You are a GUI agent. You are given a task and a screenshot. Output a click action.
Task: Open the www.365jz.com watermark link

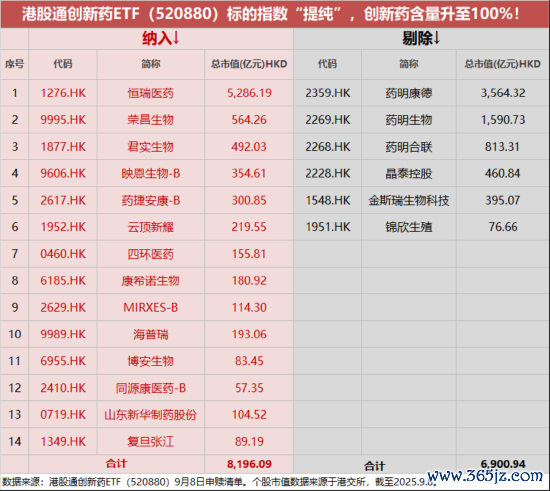(x=485, y=476)
